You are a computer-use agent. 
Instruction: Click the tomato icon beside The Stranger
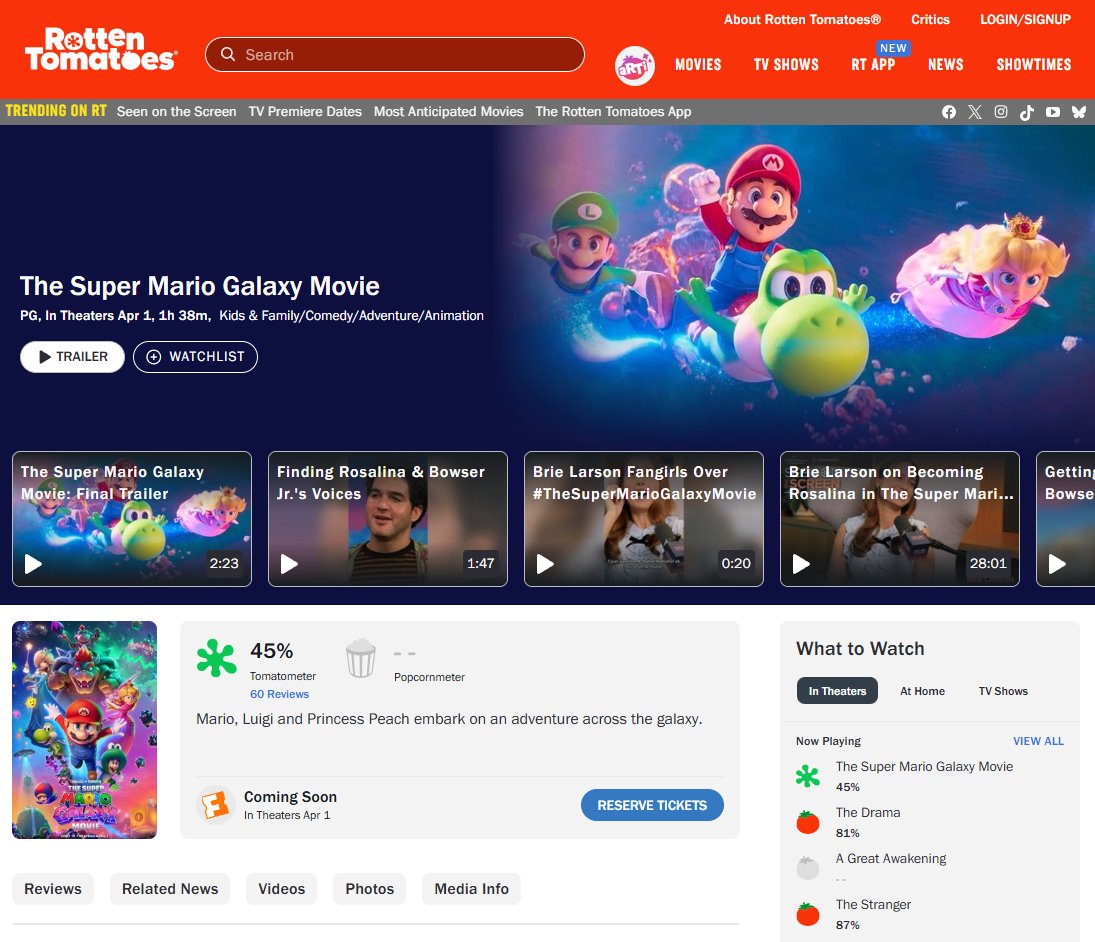point(808,914)
